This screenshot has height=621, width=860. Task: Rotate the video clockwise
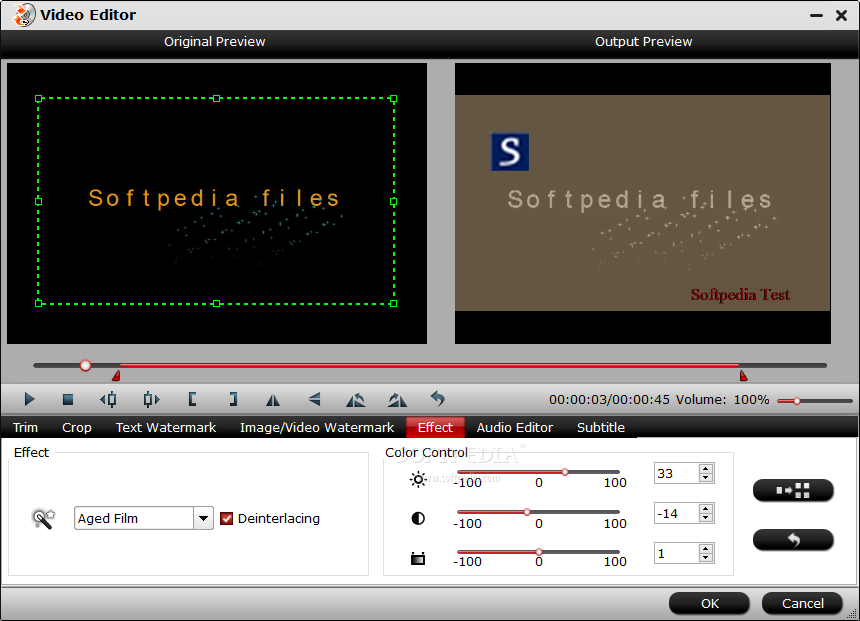(397, 400)
